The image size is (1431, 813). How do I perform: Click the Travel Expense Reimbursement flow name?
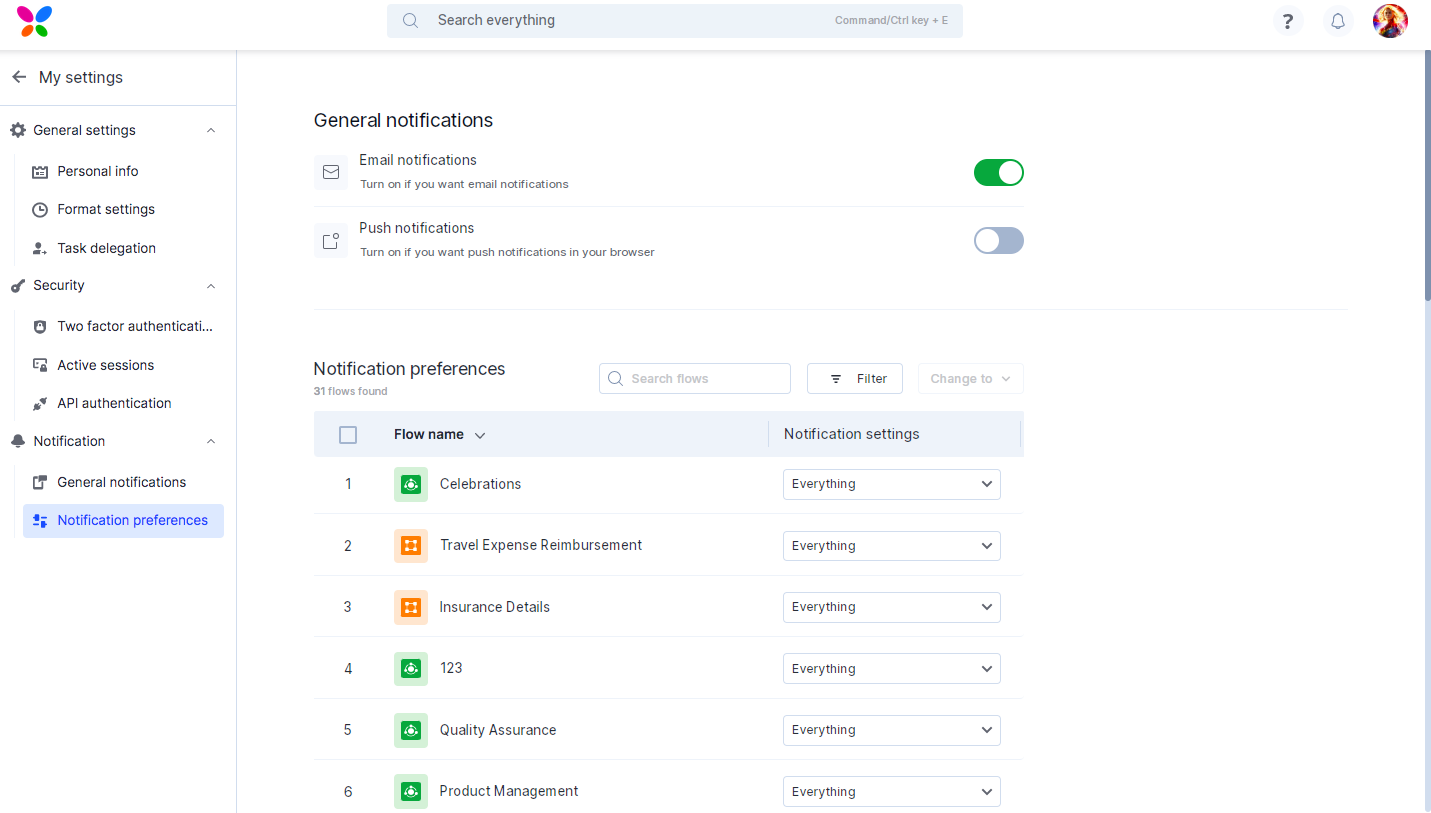tap(541, 545)
